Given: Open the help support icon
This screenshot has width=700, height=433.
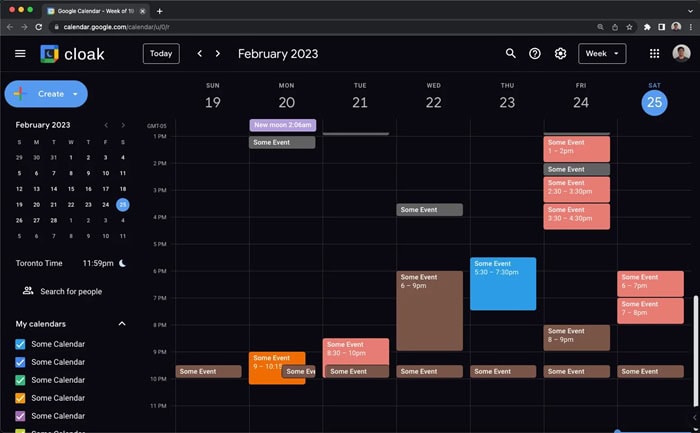Looking at the screenshot, I should coord(535,53).
